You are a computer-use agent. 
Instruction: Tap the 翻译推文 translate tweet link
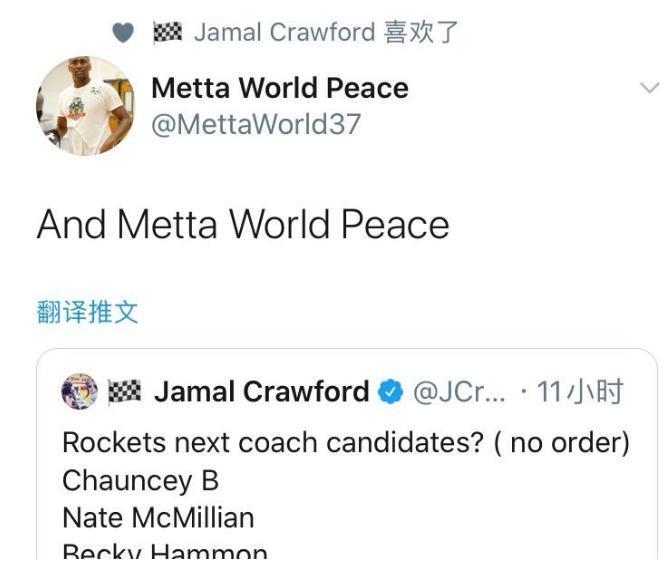tap(87, 312)
